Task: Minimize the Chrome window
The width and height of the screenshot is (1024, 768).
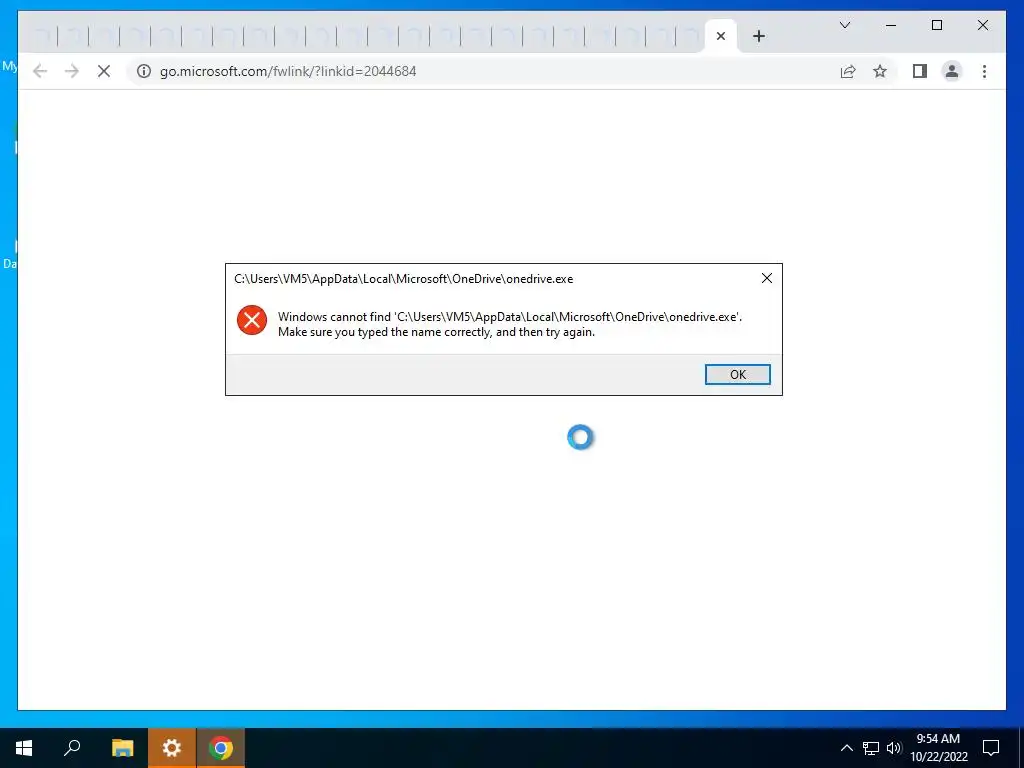Action: click(891, 25)
